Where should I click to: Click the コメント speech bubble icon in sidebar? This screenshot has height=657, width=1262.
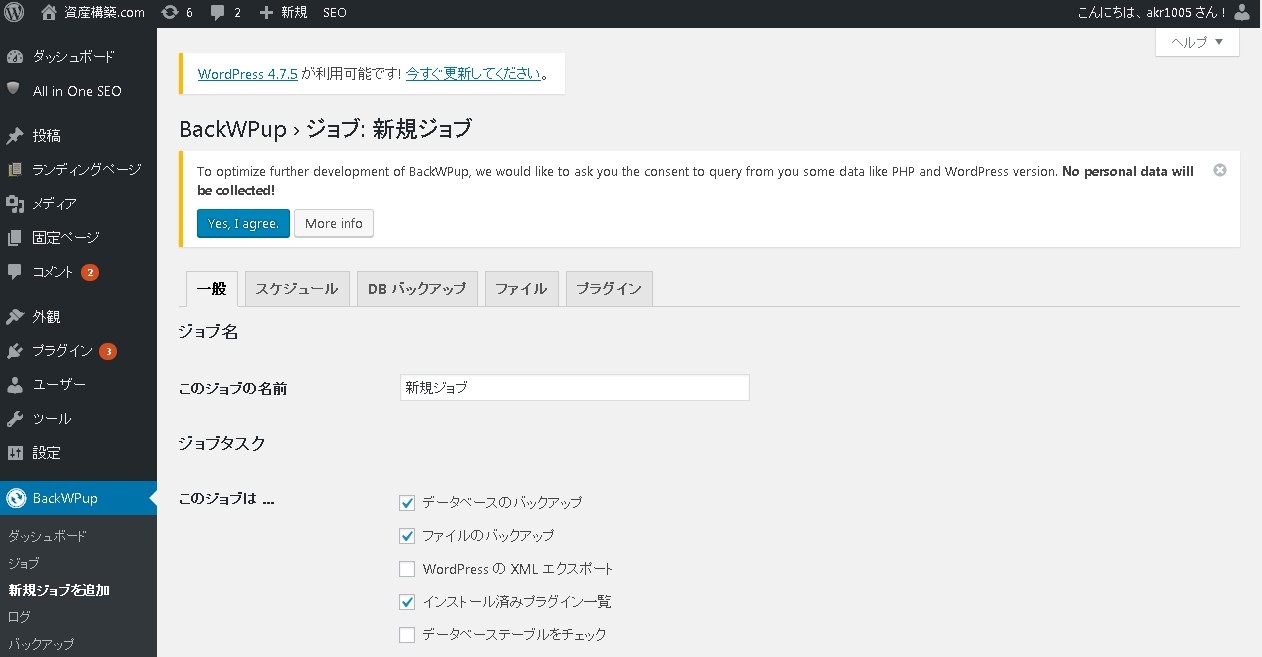pyautogui.click(x=14, y=272)
